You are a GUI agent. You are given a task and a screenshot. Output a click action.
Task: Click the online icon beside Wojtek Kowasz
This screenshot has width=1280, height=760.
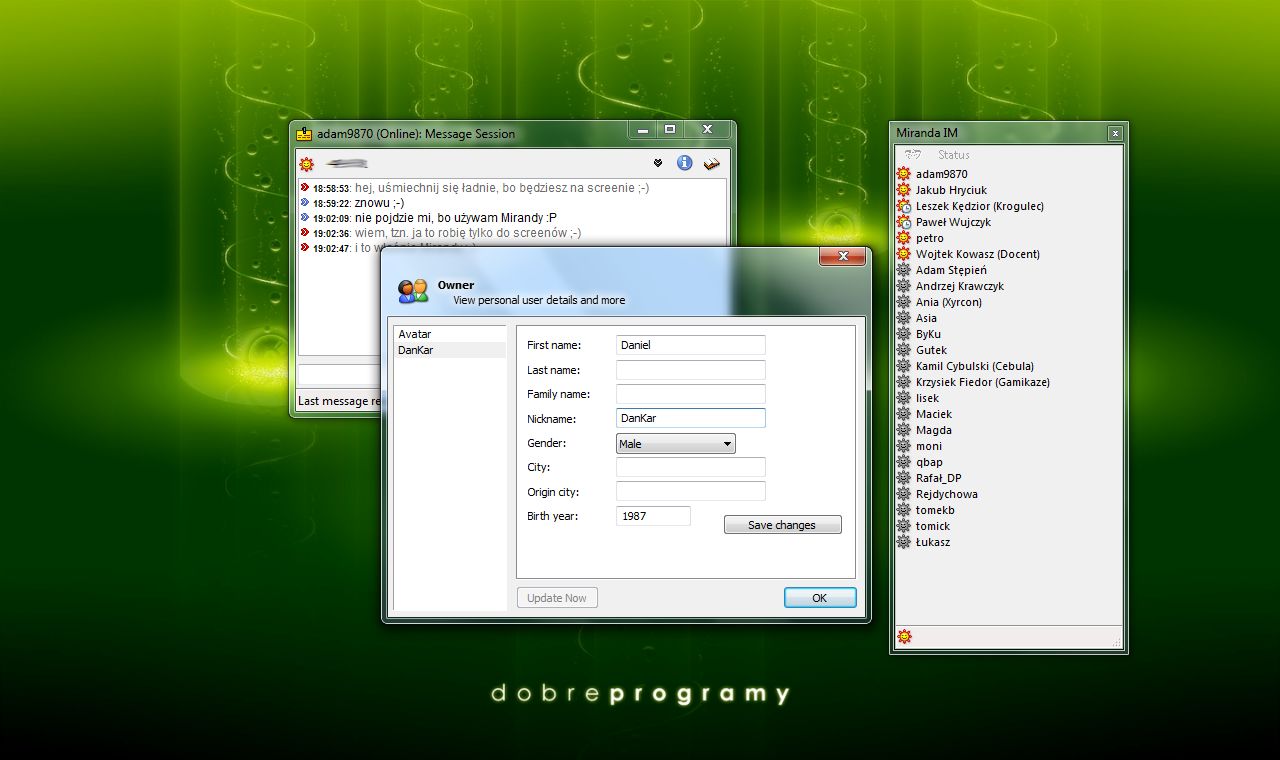[904, 254]
